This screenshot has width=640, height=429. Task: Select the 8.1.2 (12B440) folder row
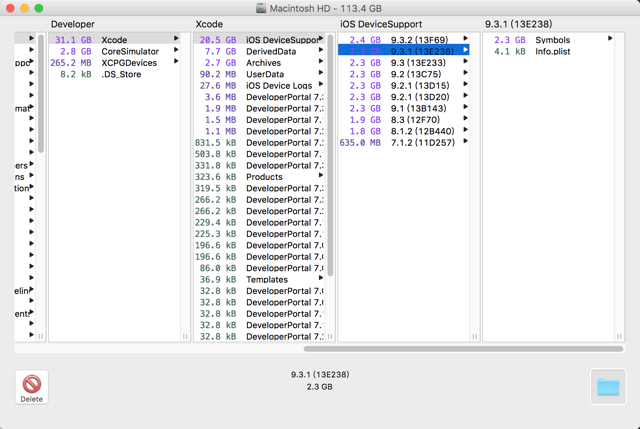[404, 131]
